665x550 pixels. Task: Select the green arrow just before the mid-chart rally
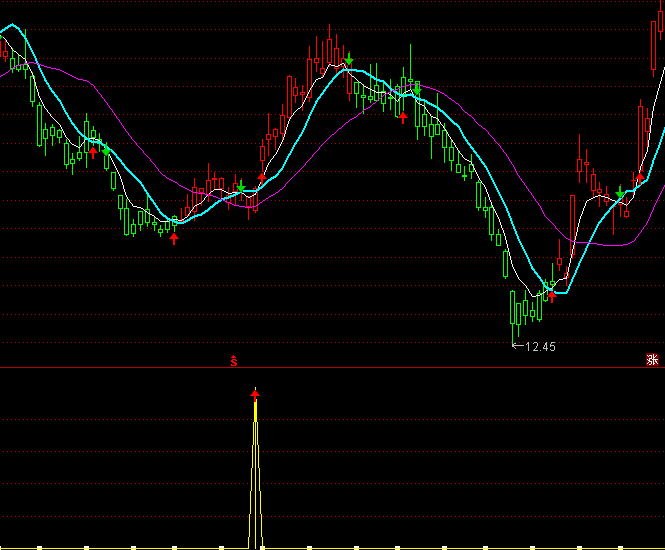(x=241, y=187)
